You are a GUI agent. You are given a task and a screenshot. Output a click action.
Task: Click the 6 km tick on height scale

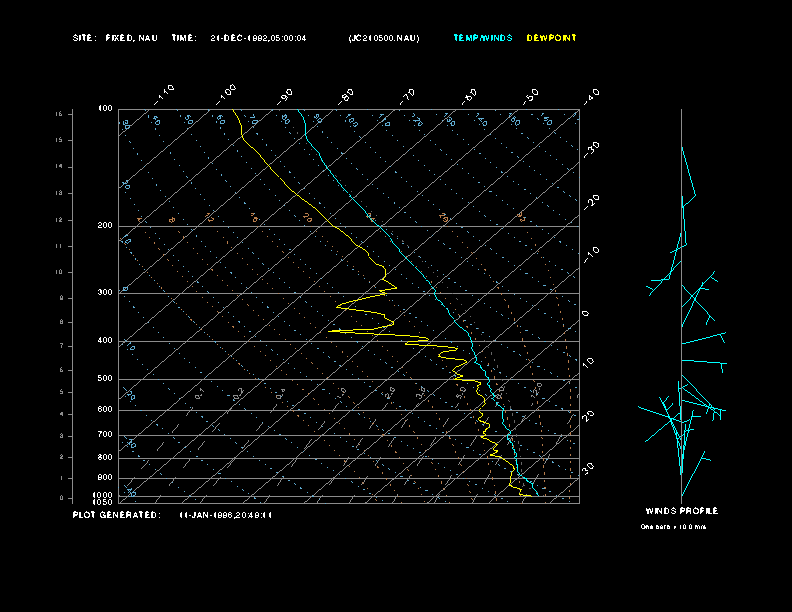(x=61, y=370)
